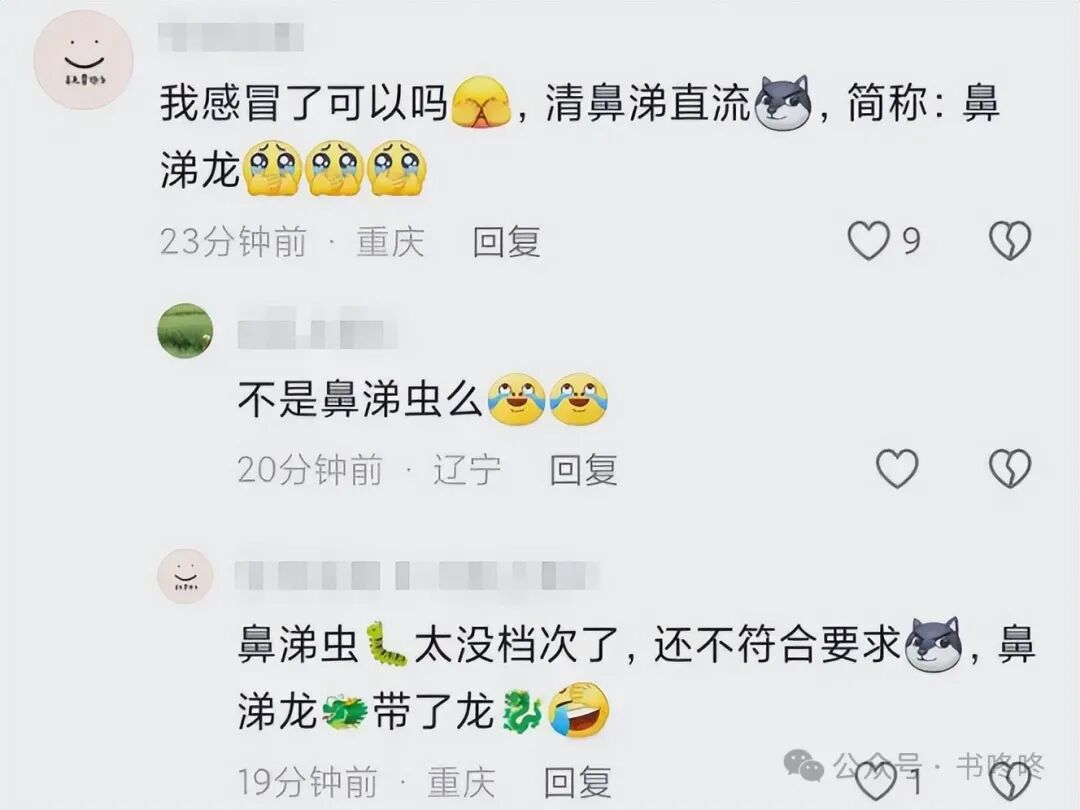The image size is (1080, 810).
Task: Dislike the first comment via broken heart
Action: click(x=1010, y=241)
